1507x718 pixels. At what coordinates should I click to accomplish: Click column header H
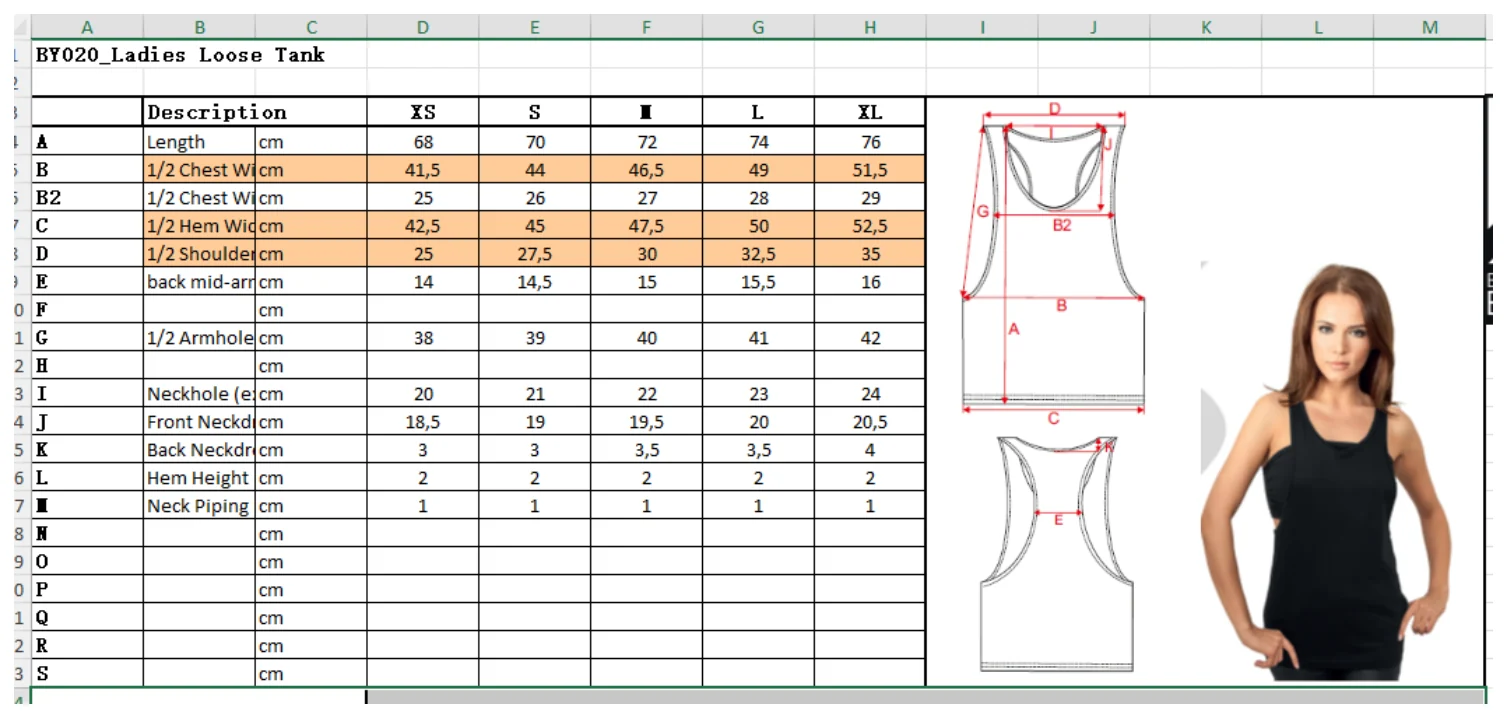coord(870,27)
